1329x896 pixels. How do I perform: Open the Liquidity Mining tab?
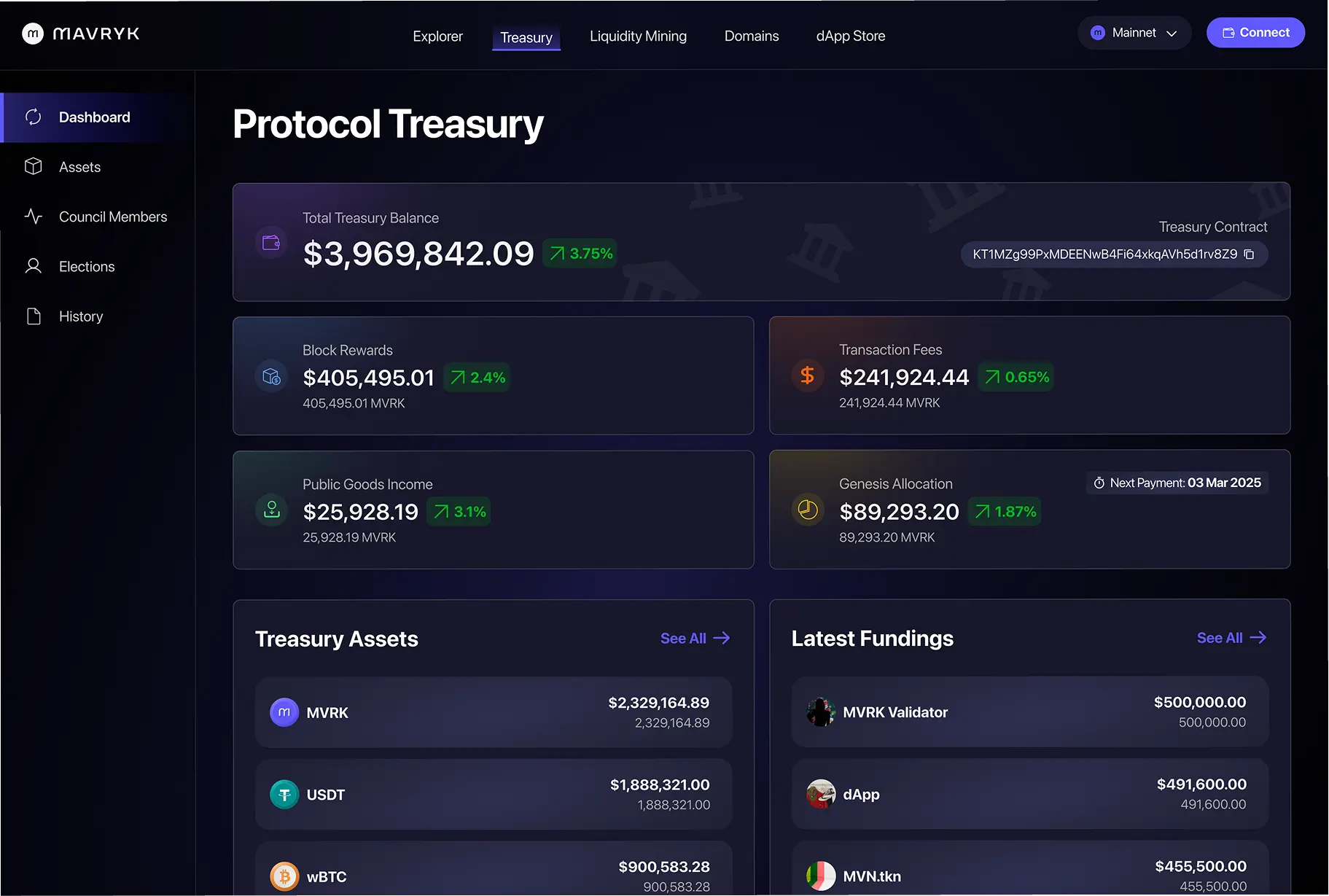pyautogui.click(x=638, y=36)
